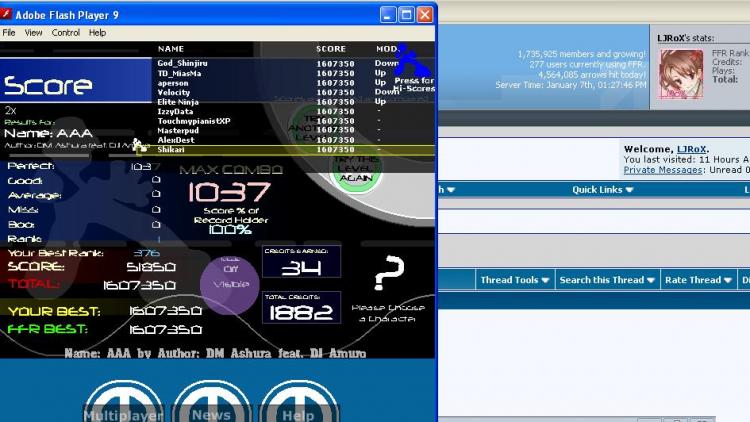Screen dimensions: 750x422
Task: Minimize the Adobe Flash Player window
Action: [x=388, y=15]
